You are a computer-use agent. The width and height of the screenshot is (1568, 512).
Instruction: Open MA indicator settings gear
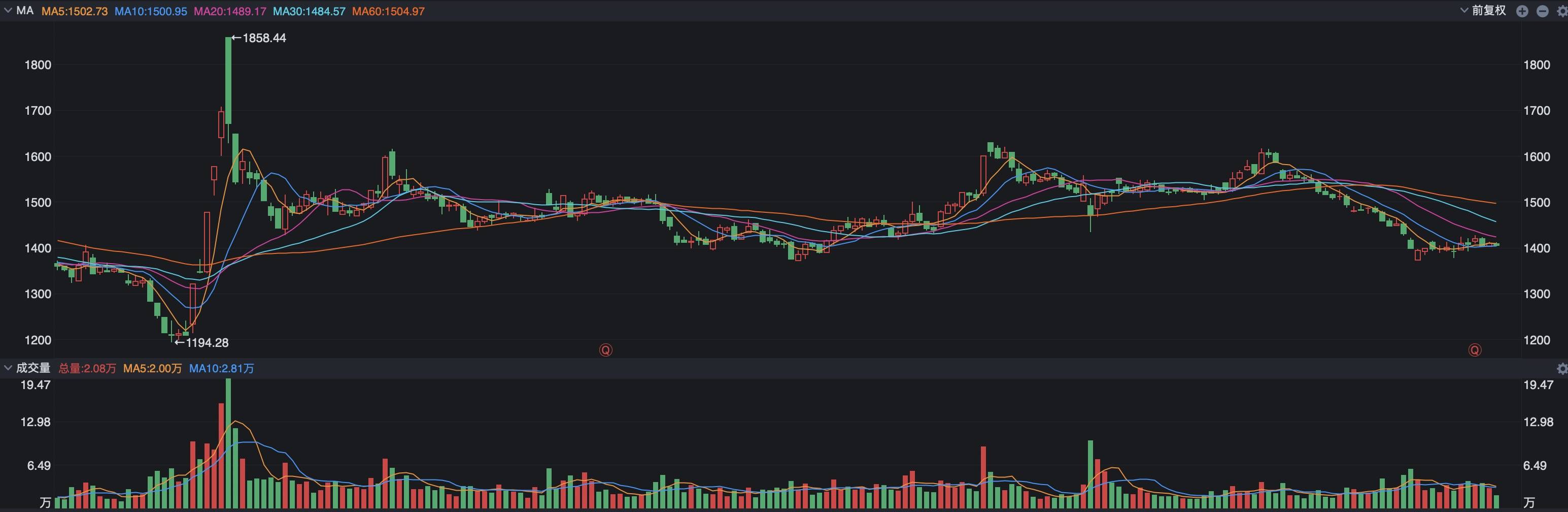1562,11
